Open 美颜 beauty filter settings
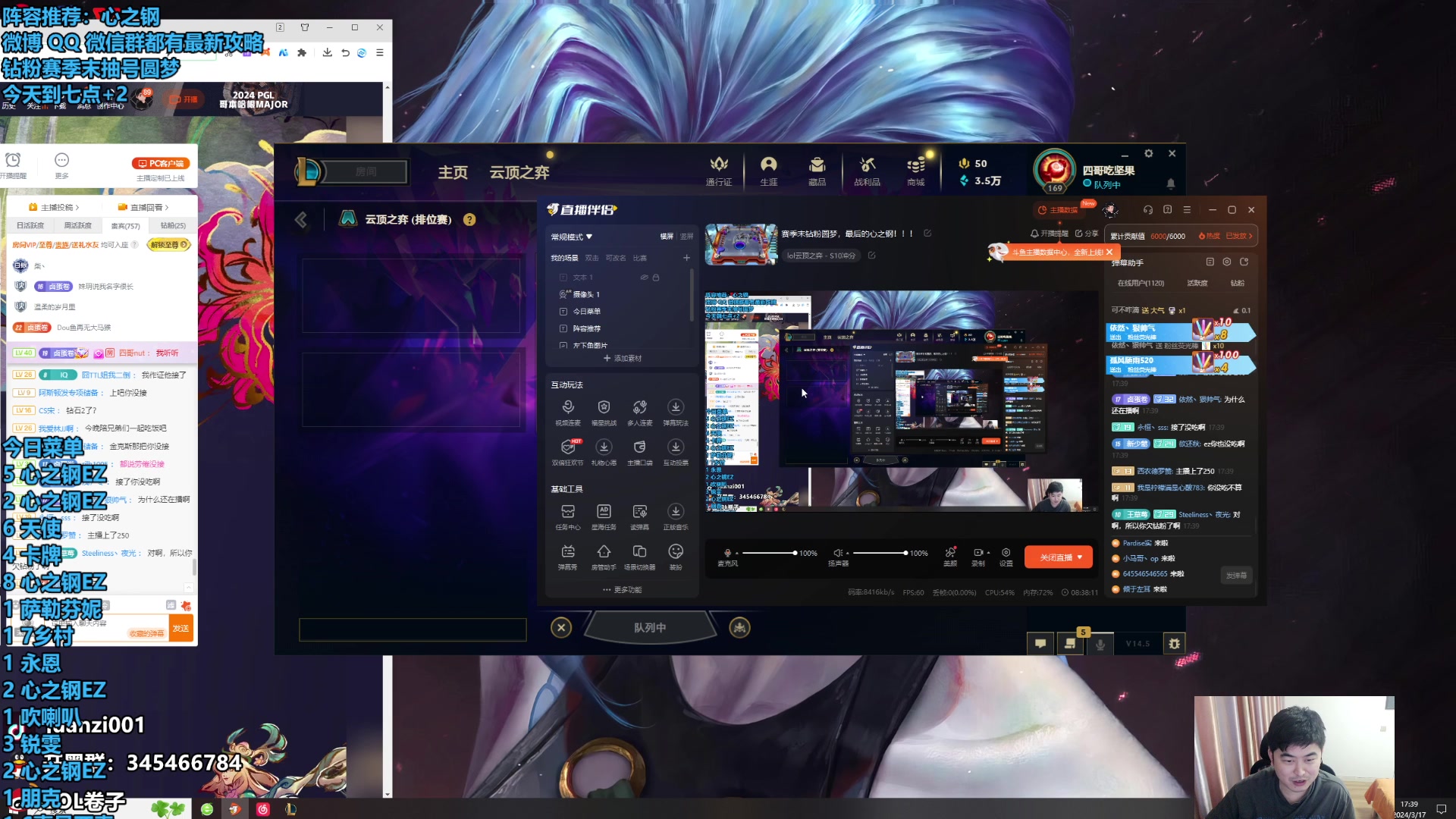The height and width of the screenshot is (819, 1456). point(950,553)
